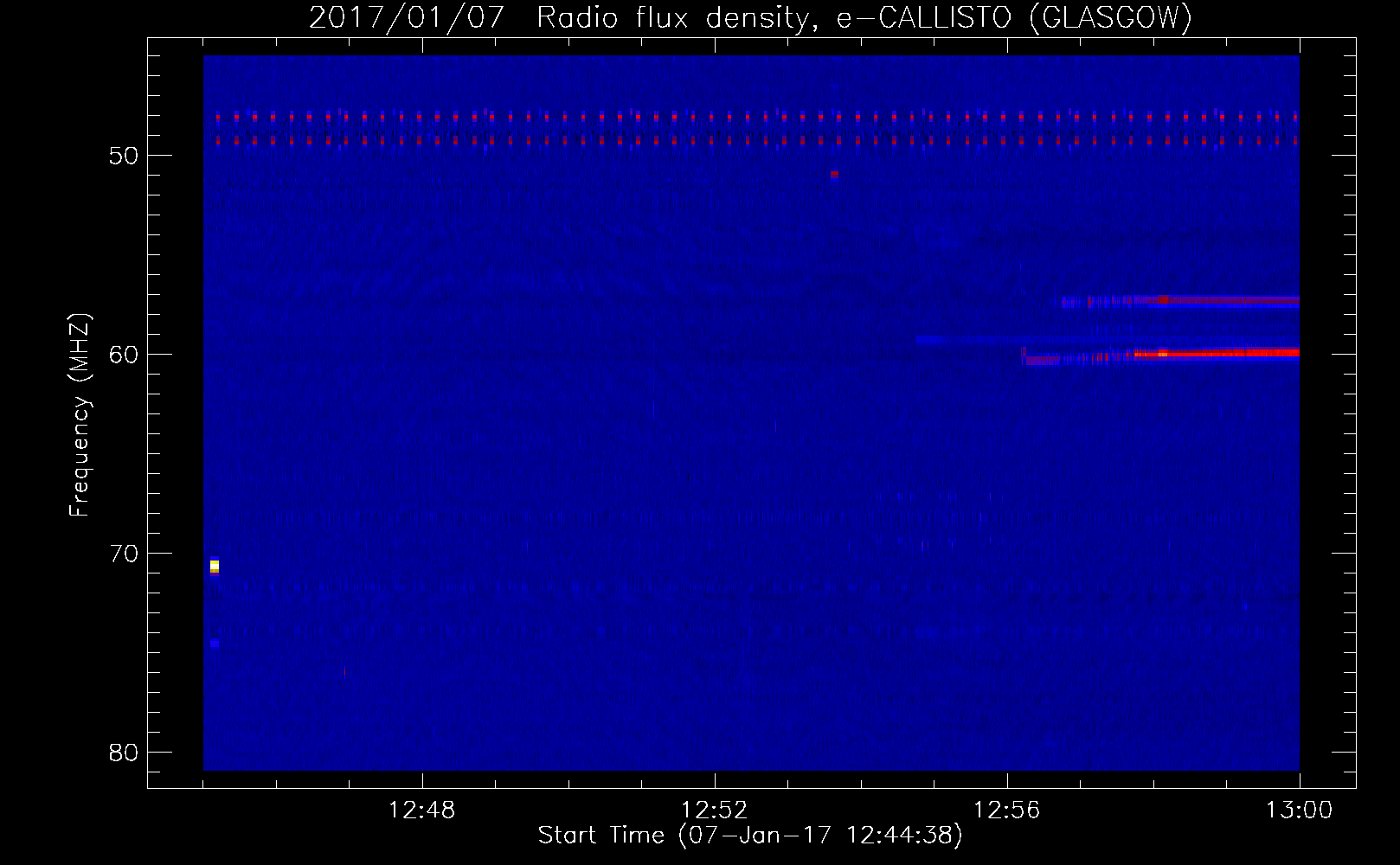Click the bright yellow-white spot near 70 MHz
The height and width of the screenshot is (865, 1400).
tap(215, 567)
